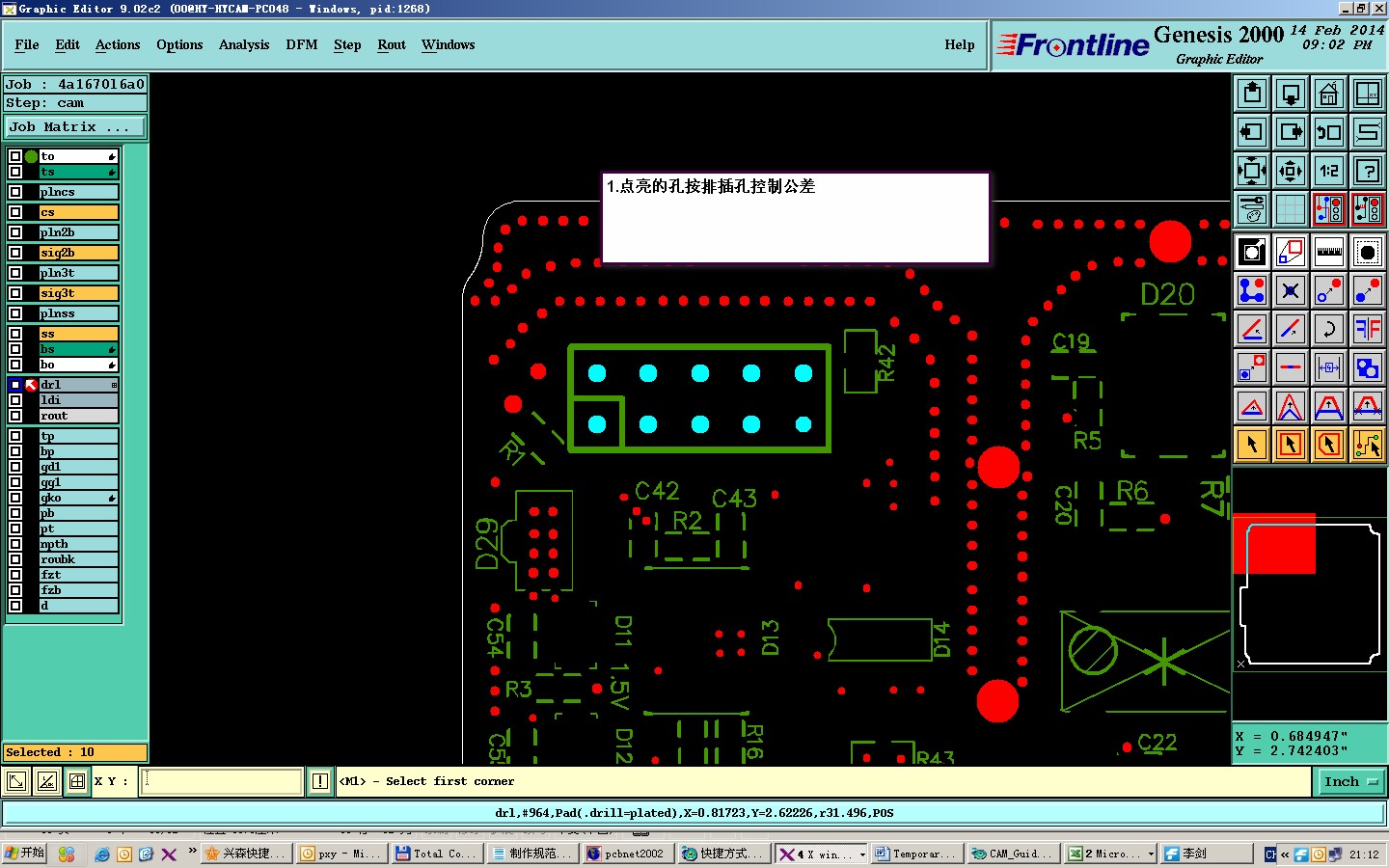The image size is (1389, 868).
Task: Switch to pcbnet2002 taskbar window
Action: pos(627,854)
